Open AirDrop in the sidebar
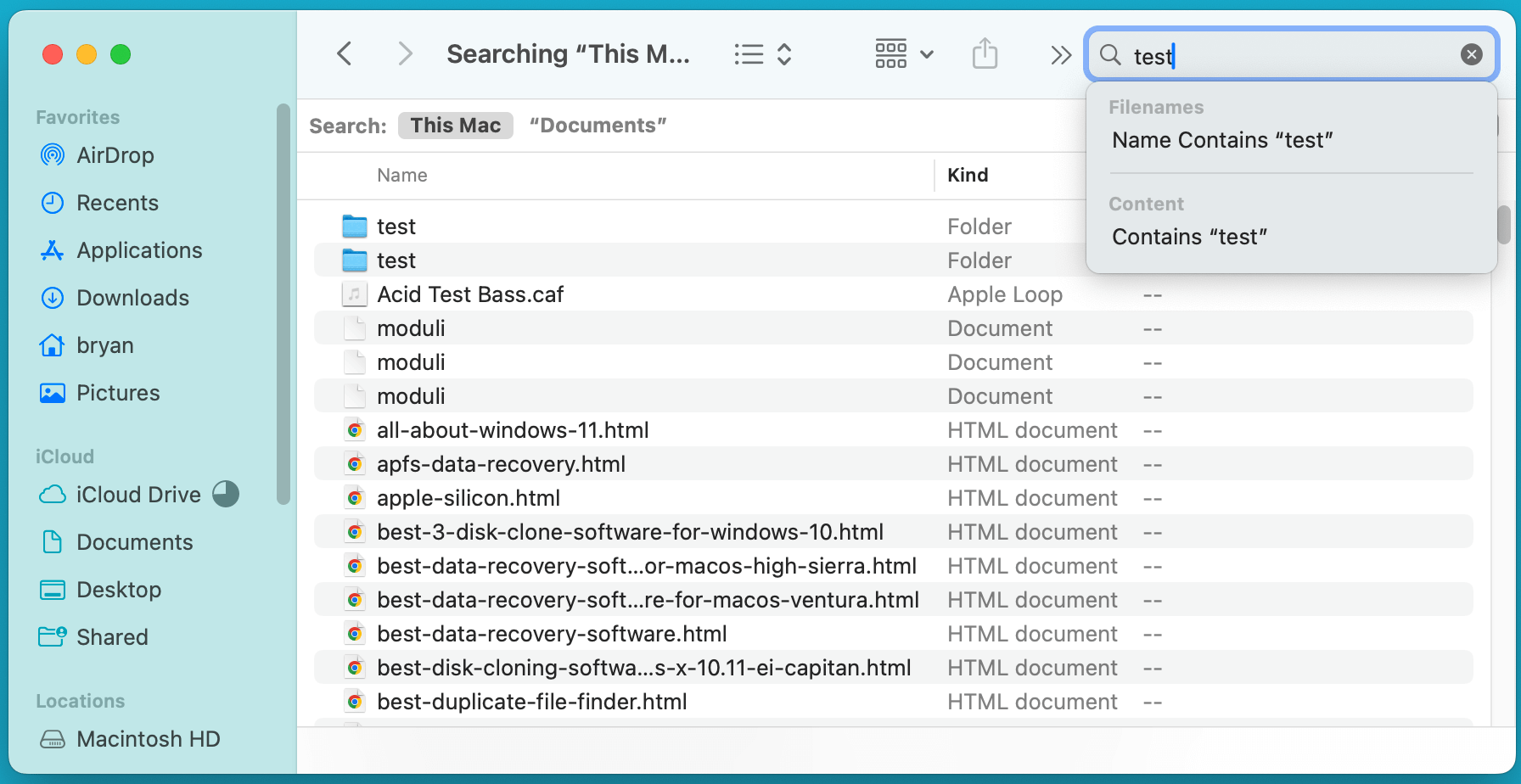1521x784 pixels. (115, 155)
